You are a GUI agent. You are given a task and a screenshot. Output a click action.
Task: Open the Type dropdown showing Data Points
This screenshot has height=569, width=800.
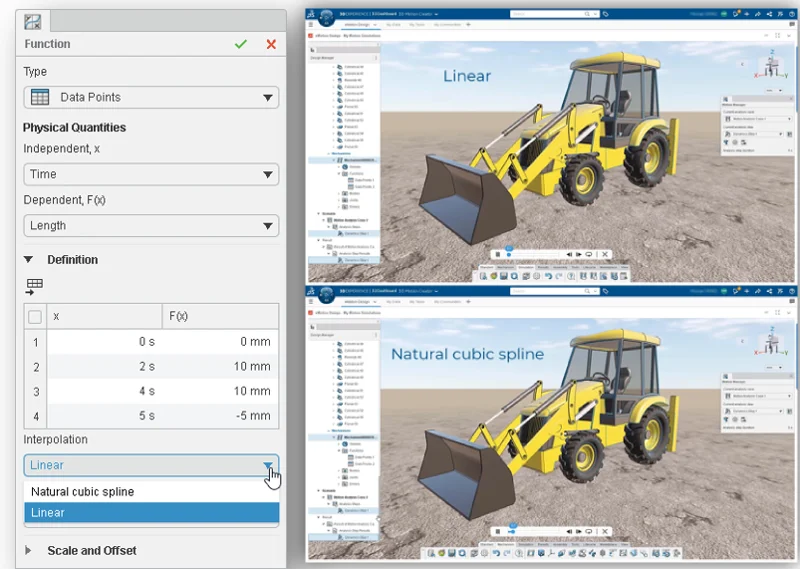tap(151, 97)
